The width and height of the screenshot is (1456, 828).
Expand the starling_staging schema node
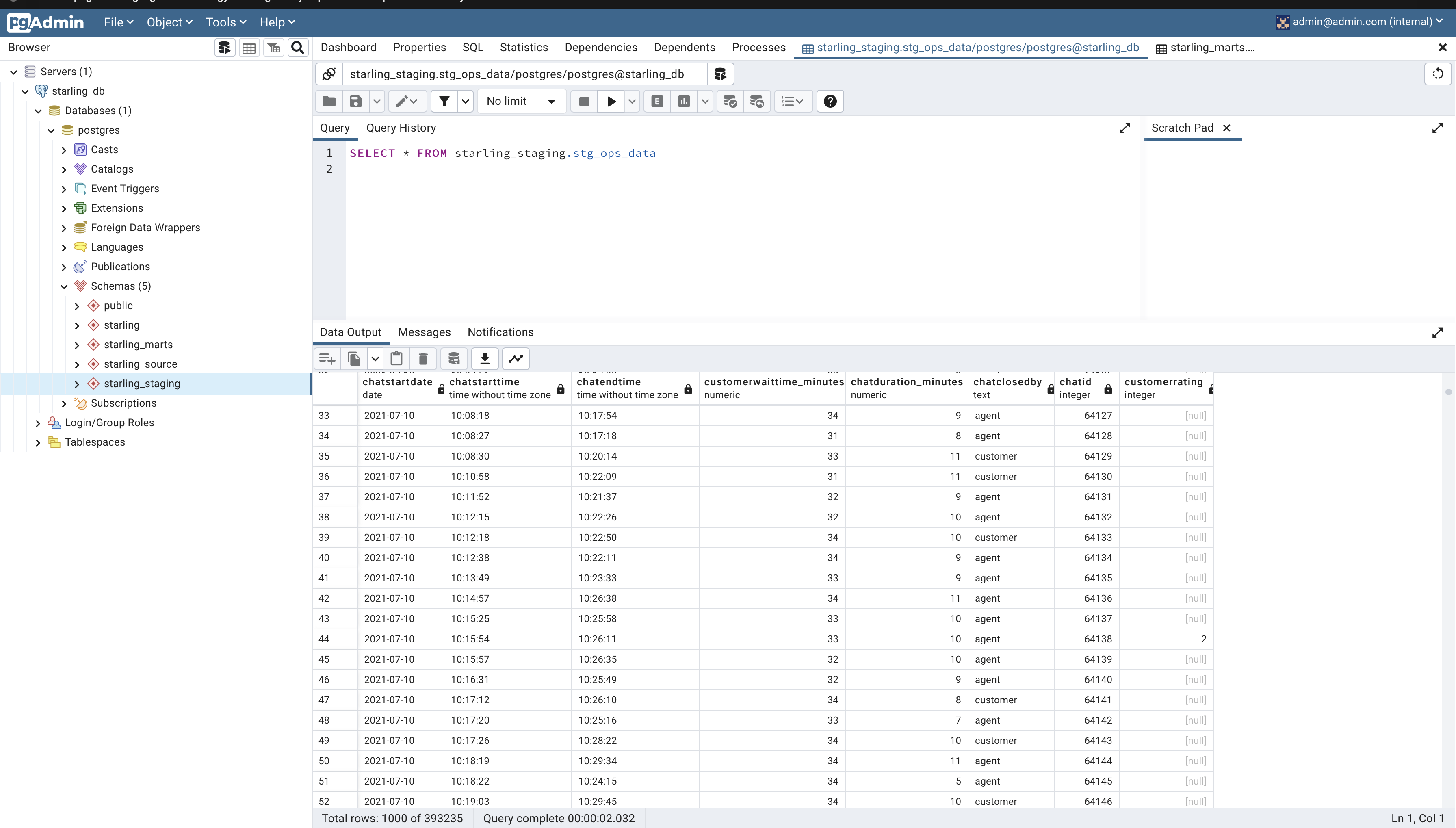point(77,384)
